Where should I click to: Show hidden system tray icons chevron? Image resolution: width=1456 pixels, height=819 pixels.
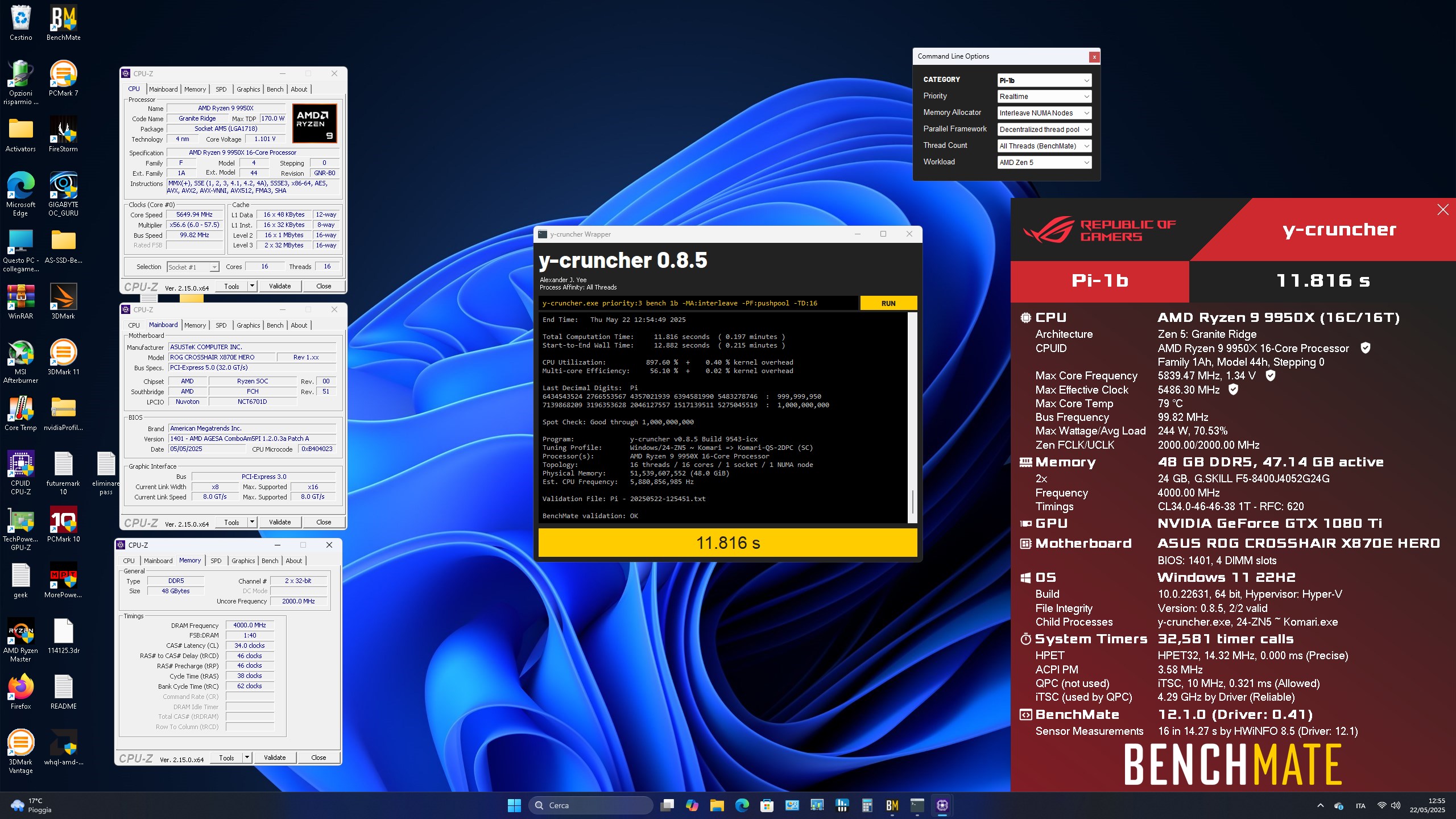pyautogui.click(x=1320, y=805)
